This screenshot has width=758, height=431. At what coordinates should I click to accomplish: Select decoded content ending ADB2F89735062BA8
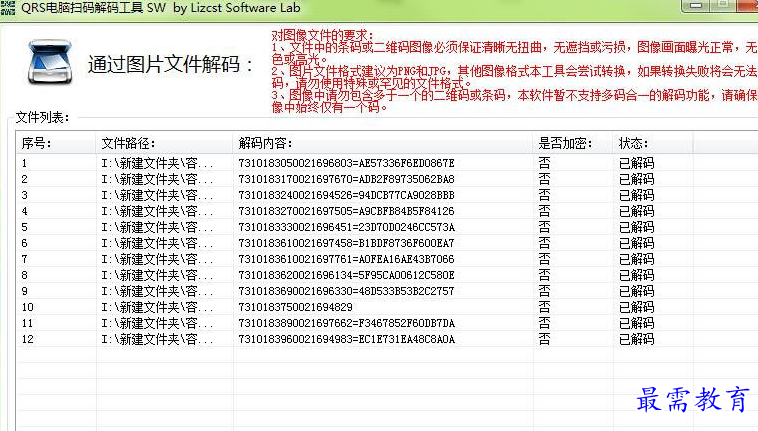pyautogui.click(x=346, y=179)
